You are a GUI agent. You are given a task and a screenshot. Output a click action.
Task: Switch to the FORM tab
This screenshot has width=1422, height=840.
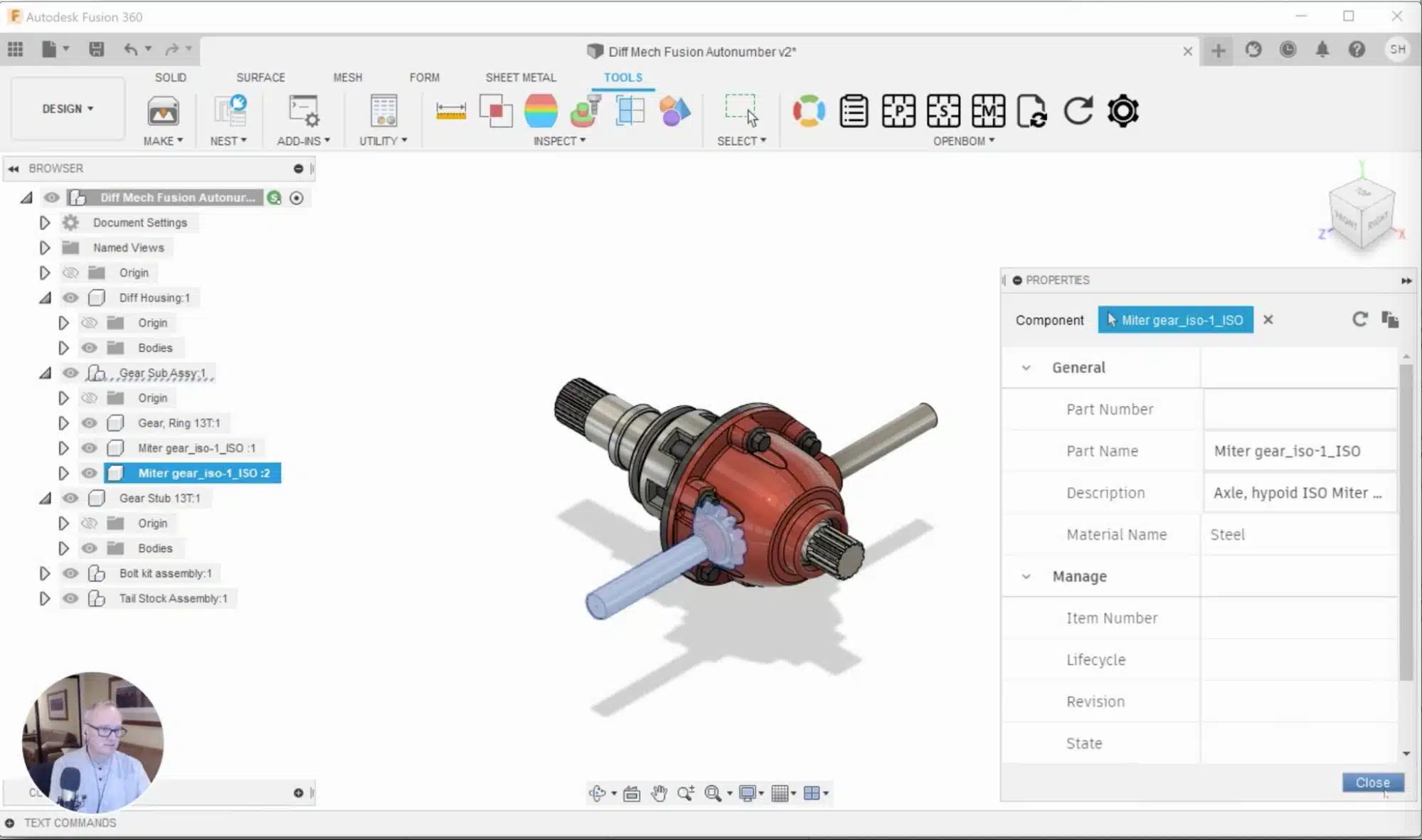click(425, 77)
